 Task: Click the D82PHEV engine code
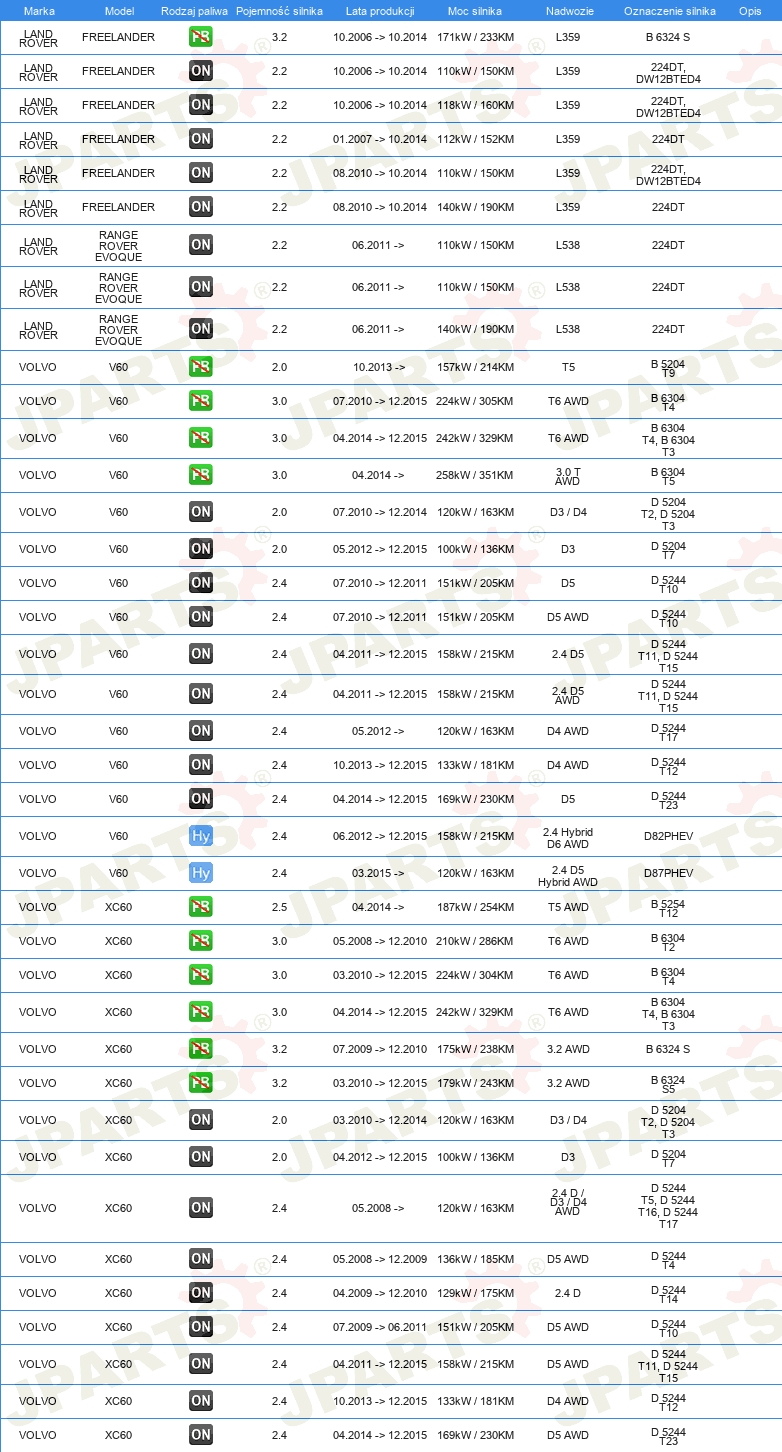(669, 836)
